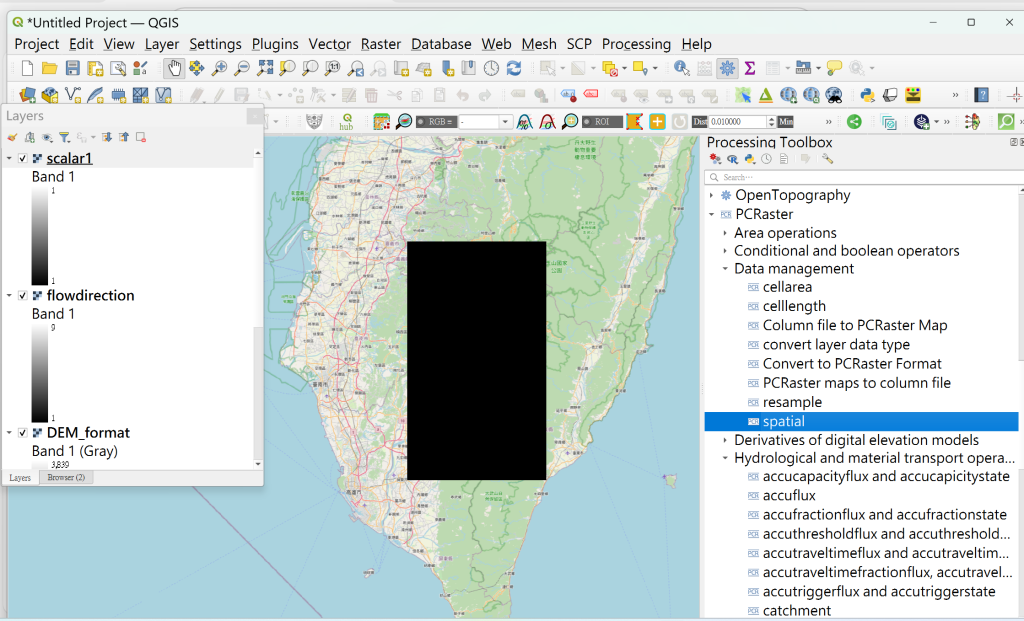Expand Derivatives of digital elevation models group
1024x621 pixels.
click(x=725, y=440)
